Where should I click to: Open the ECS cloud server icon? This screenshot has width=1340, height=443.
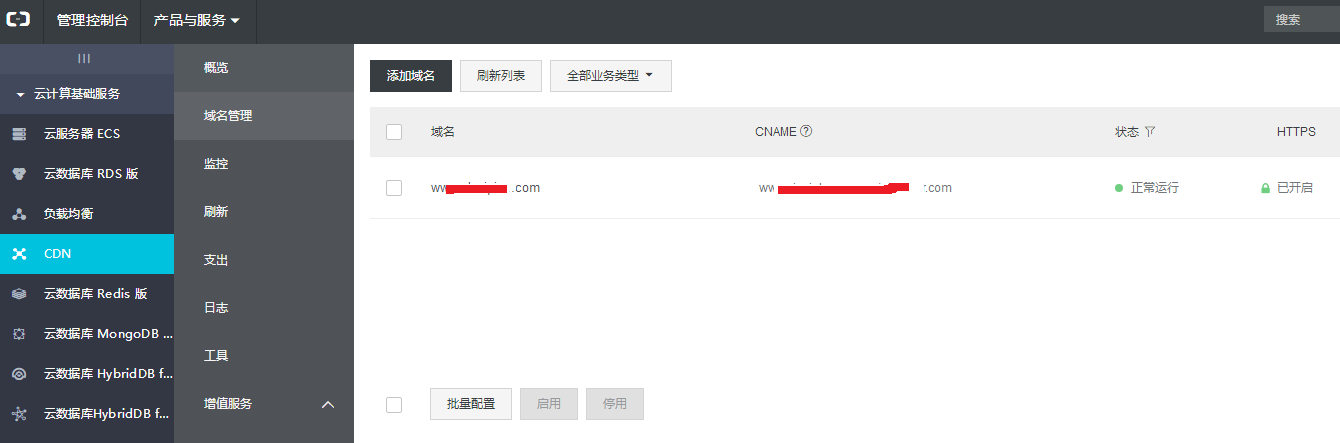(19, 133)
